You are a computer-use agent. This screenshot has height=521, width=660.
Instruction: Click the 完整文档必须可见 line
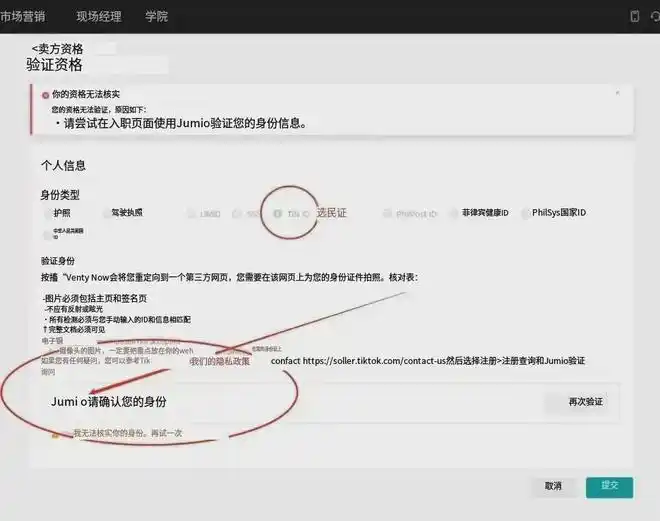click(x=74, y=329)
